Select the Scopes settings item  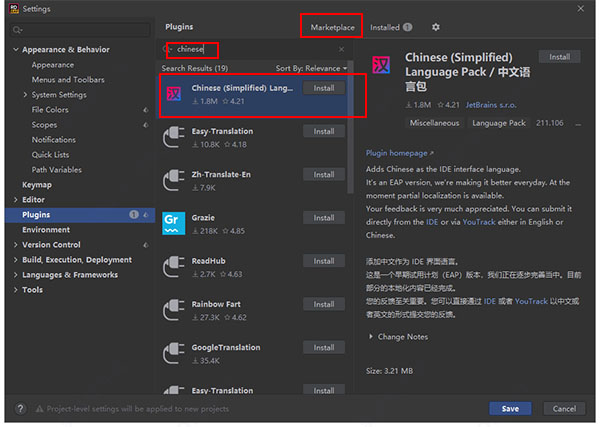tap(44, 125)
